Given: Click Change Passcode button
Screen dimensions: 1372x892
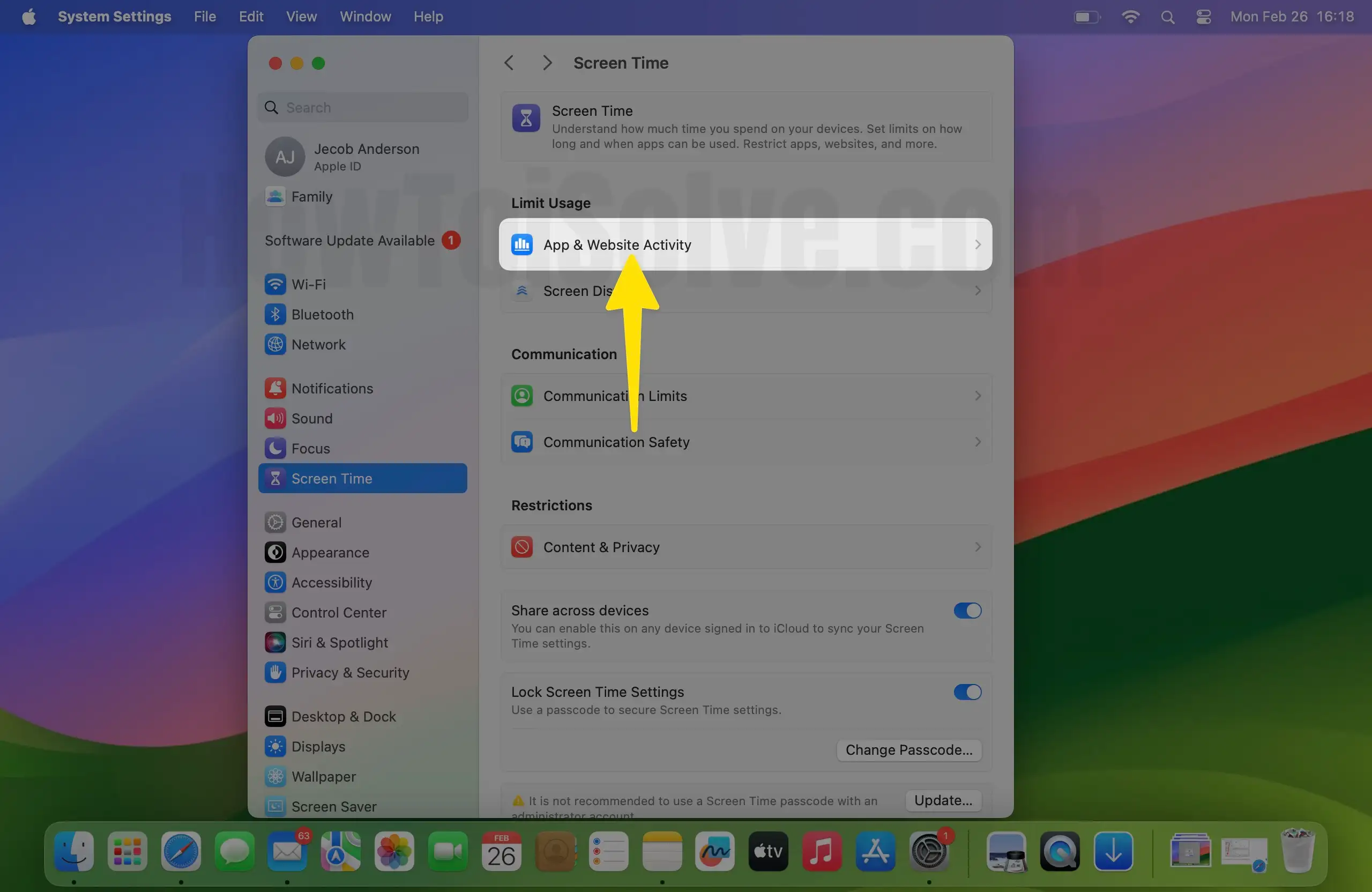Looking at the screenshot, I should pos(908,749).
